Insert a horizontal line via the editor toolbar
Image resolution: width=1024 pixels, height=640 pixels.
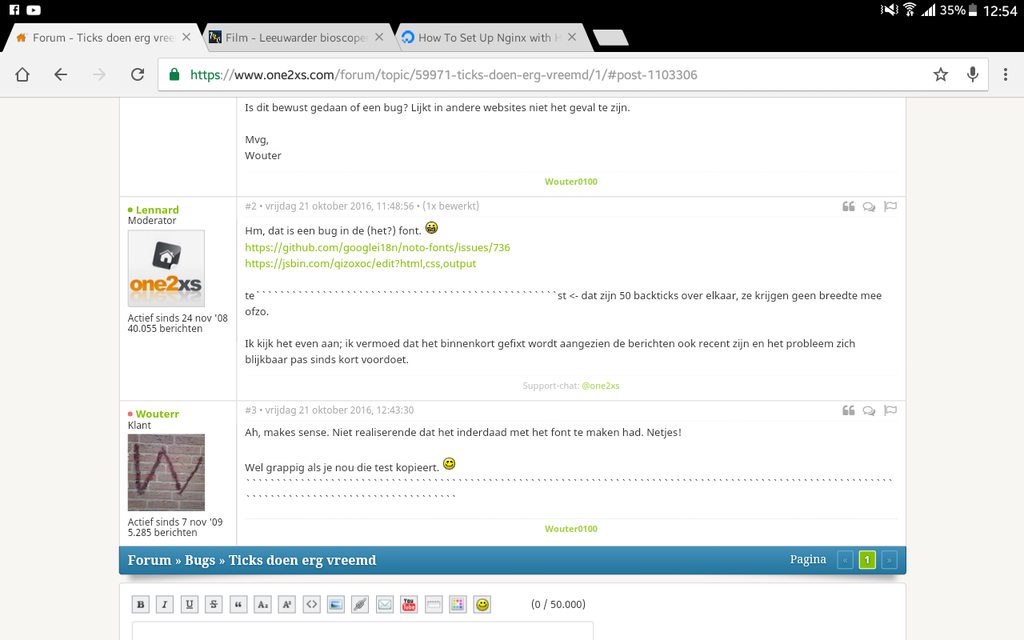coord(434,605)
